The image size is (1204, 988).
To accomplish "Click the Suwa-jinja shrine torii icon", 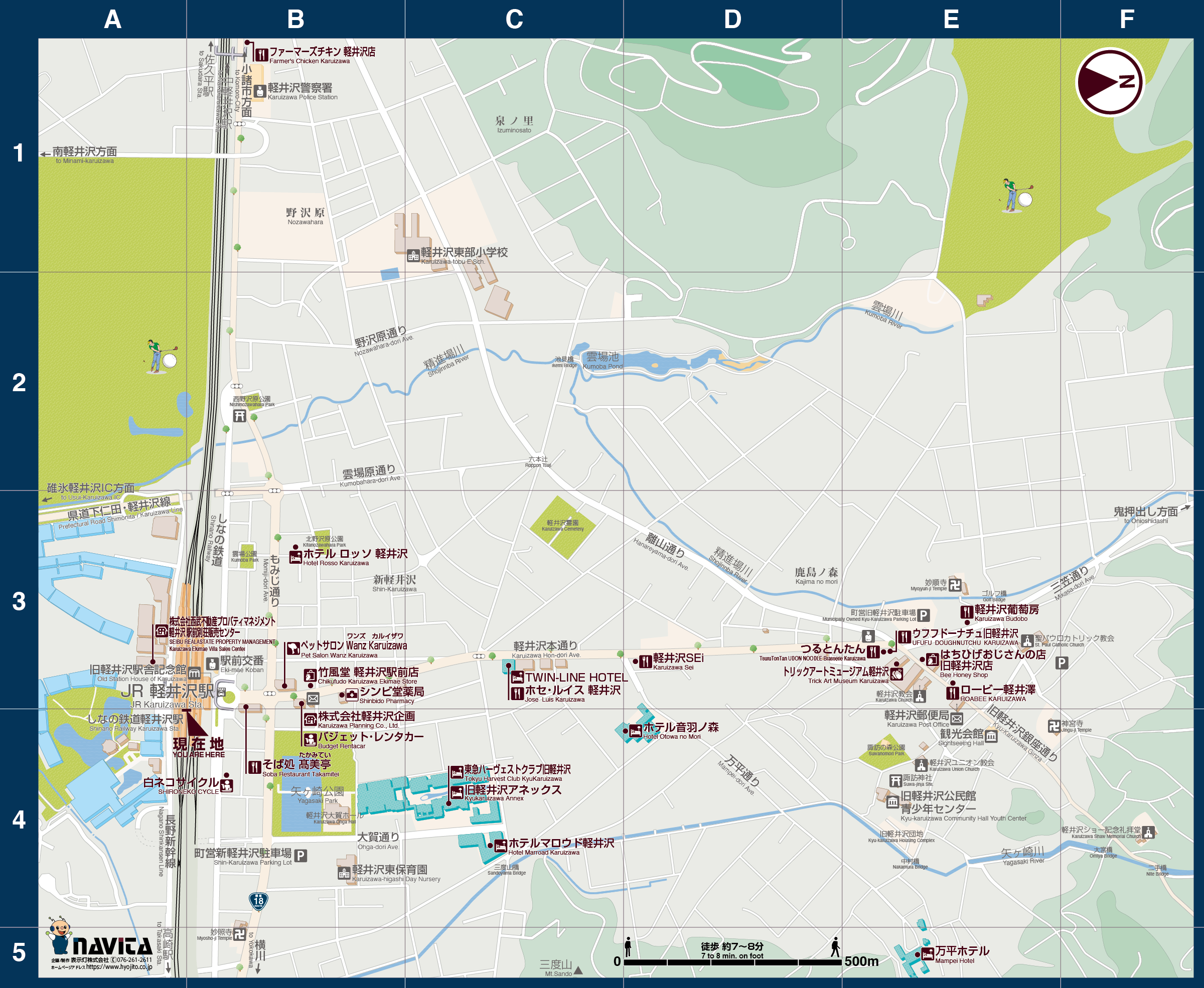I will click(896, 780).
